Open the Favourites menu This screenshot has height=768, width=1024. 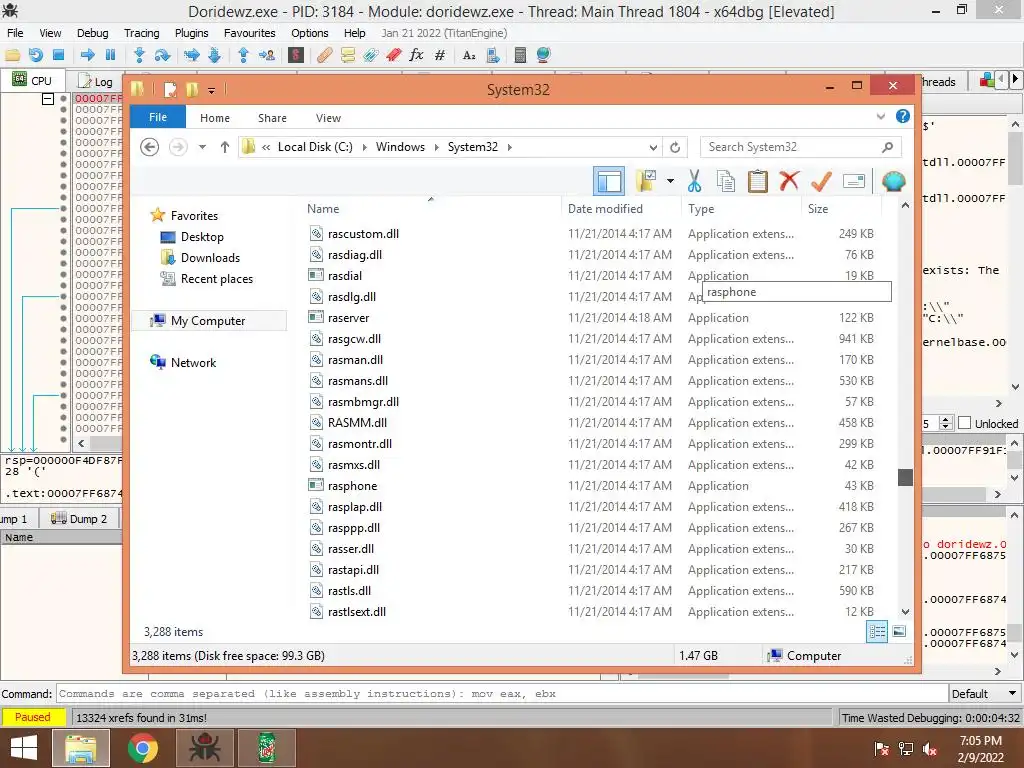click(x=249, y=33)
